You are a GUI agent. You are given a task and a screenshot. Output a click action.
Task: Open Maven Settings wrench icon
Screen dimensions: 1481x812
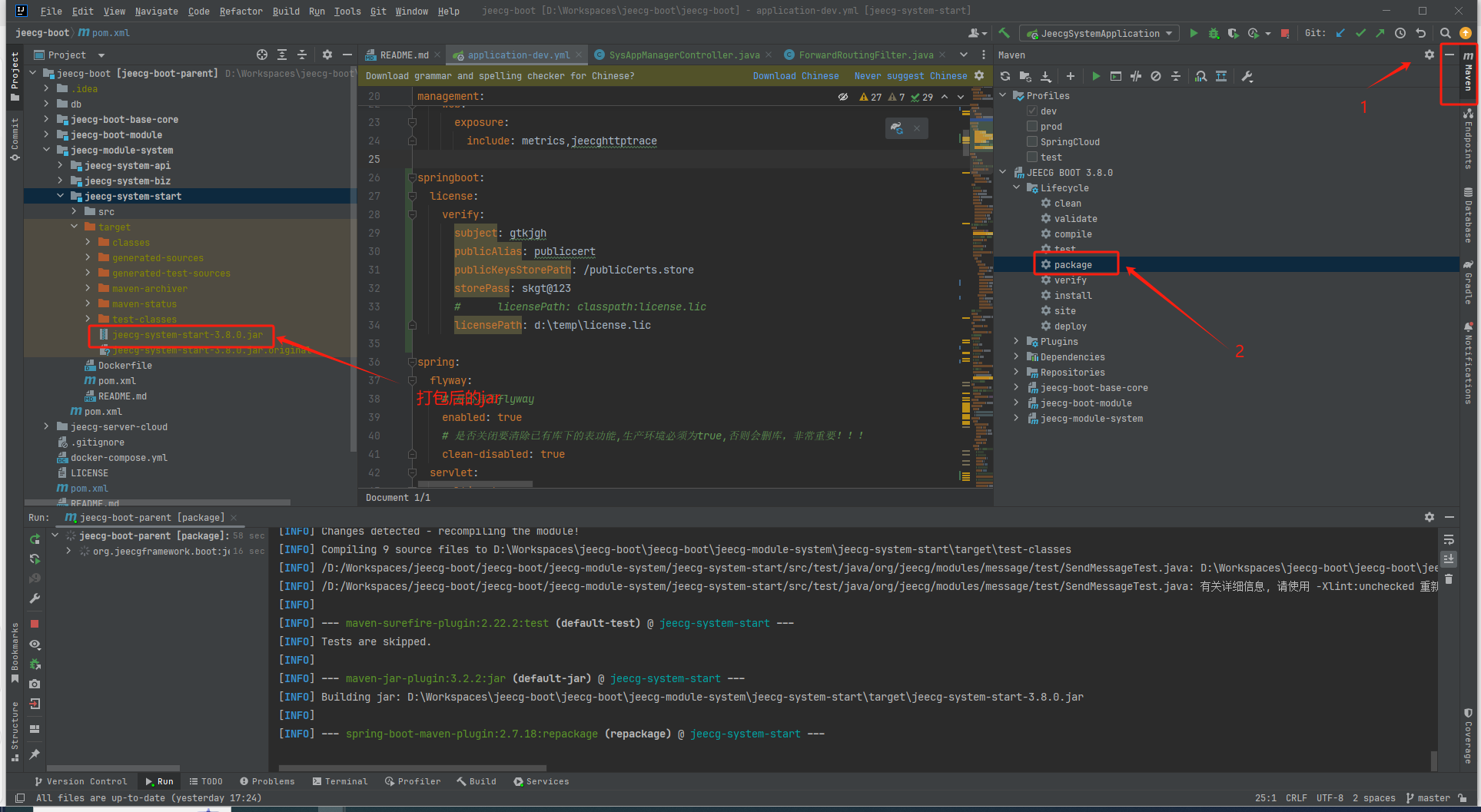pos(1247,76)
